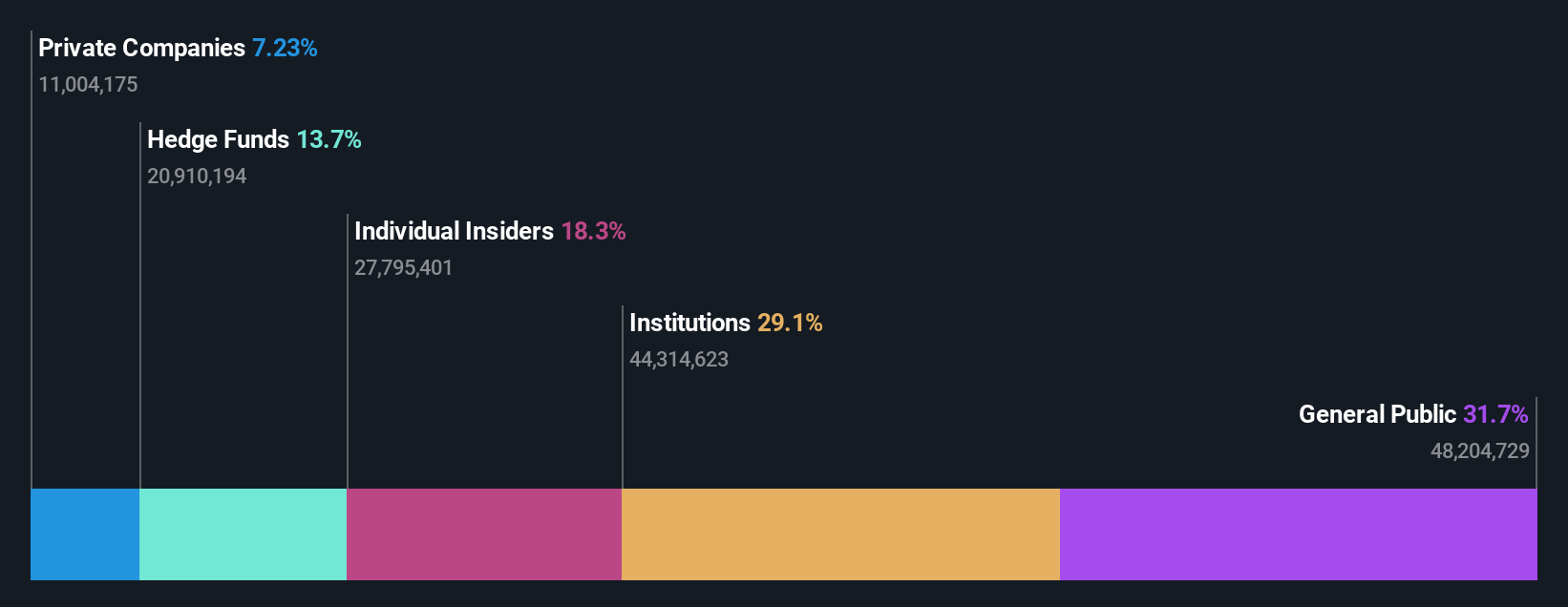Viewport: 1568px width, 607px height.
Task: Click the purple General Public bar segment
Action: point(1299,534)
